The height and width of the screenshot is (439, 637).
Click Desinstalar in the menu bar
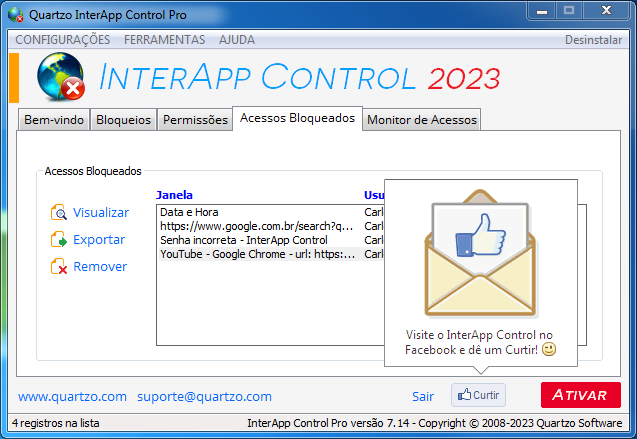pos(593,40)
